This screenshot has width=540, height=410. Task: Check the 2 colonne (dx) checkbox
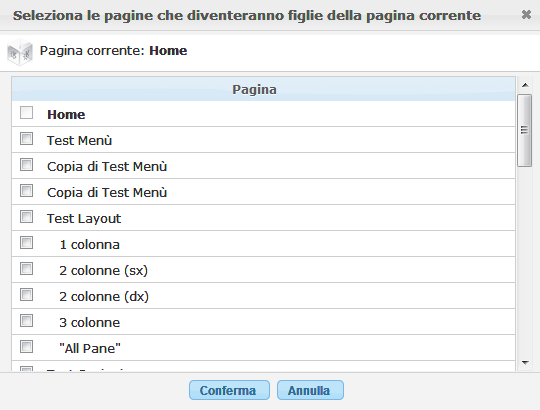pyautogui.click(x=27, y=295)
